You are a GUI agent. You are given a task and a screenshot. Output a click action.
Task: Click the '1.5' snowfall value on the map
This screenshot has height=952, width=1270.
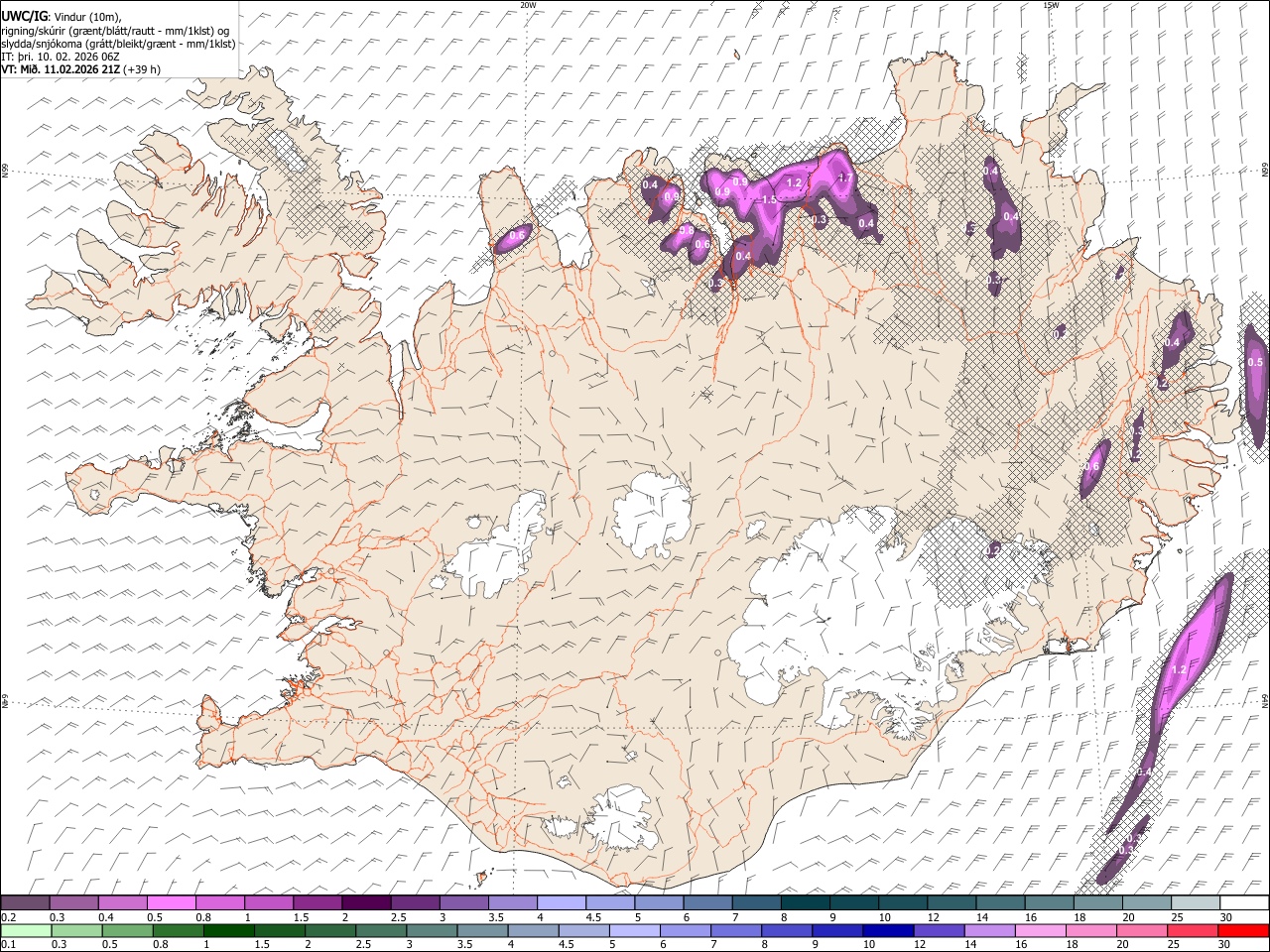769,200
